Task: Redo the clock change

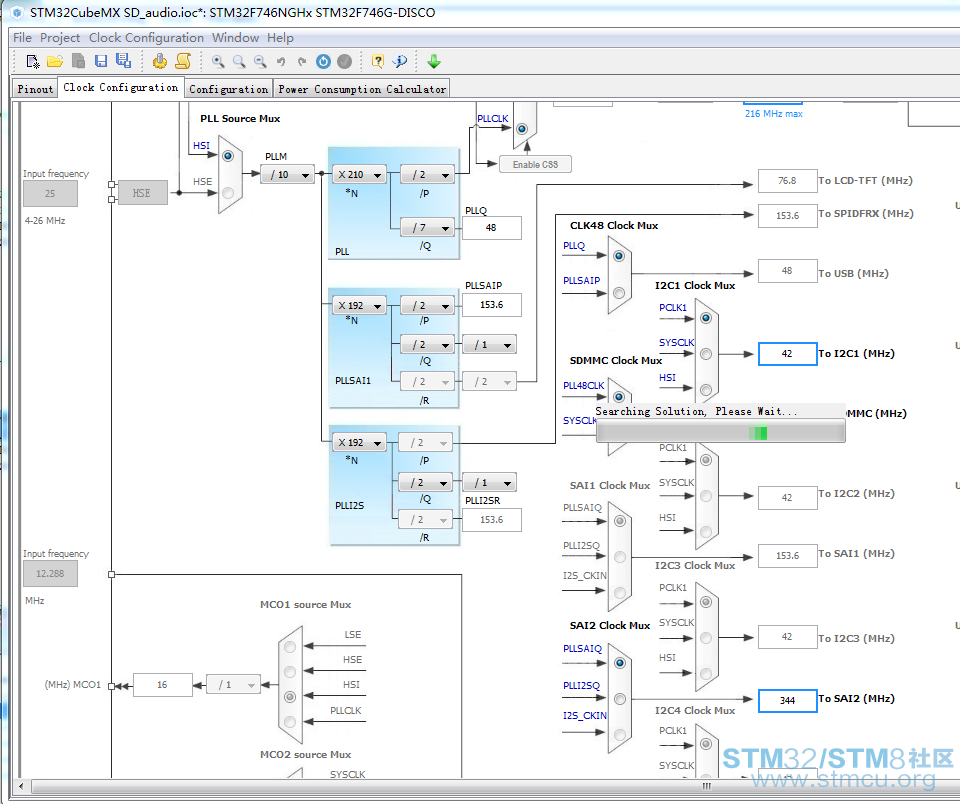Action: click(302, 61)
